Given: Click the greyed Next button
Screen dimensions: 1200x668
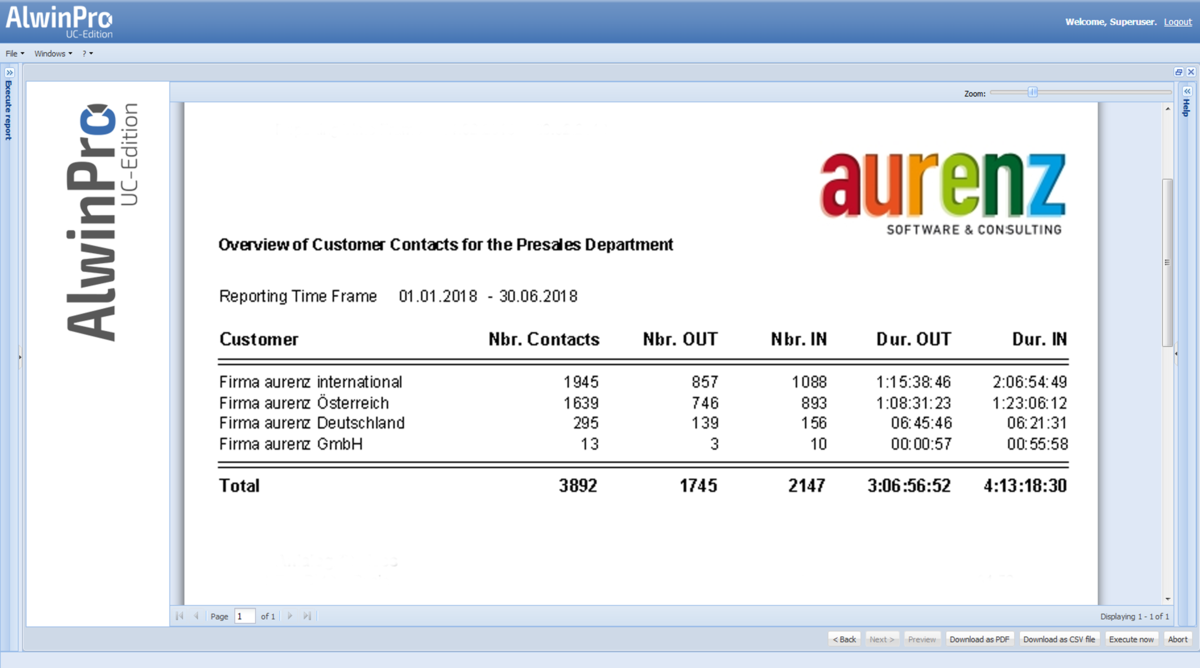Looking at the screenshot, I should coord(881,639).
